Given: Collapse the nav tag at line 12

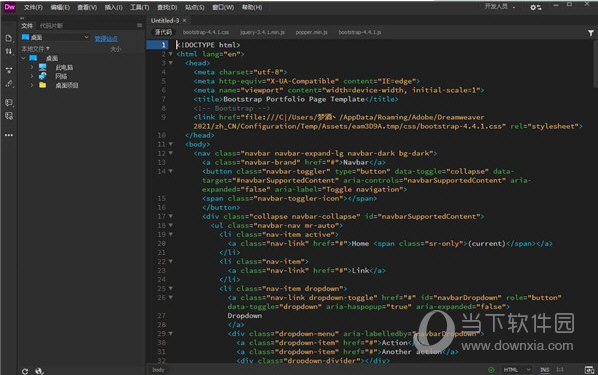Looking at the screenshot, I should [170, 153].
